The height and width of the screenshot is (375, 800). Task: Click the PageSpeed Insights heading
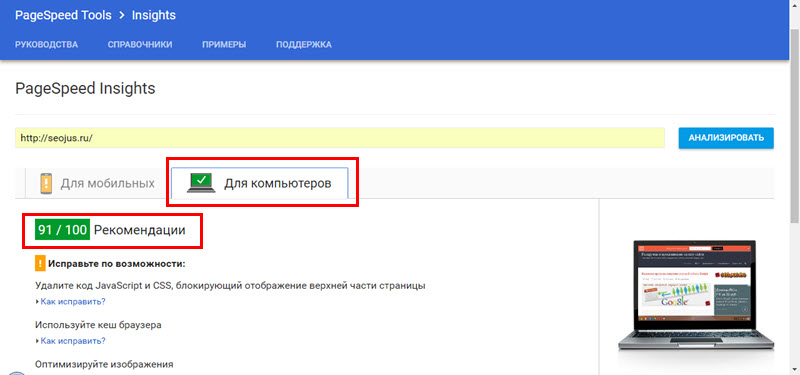(x=85, y=88)
